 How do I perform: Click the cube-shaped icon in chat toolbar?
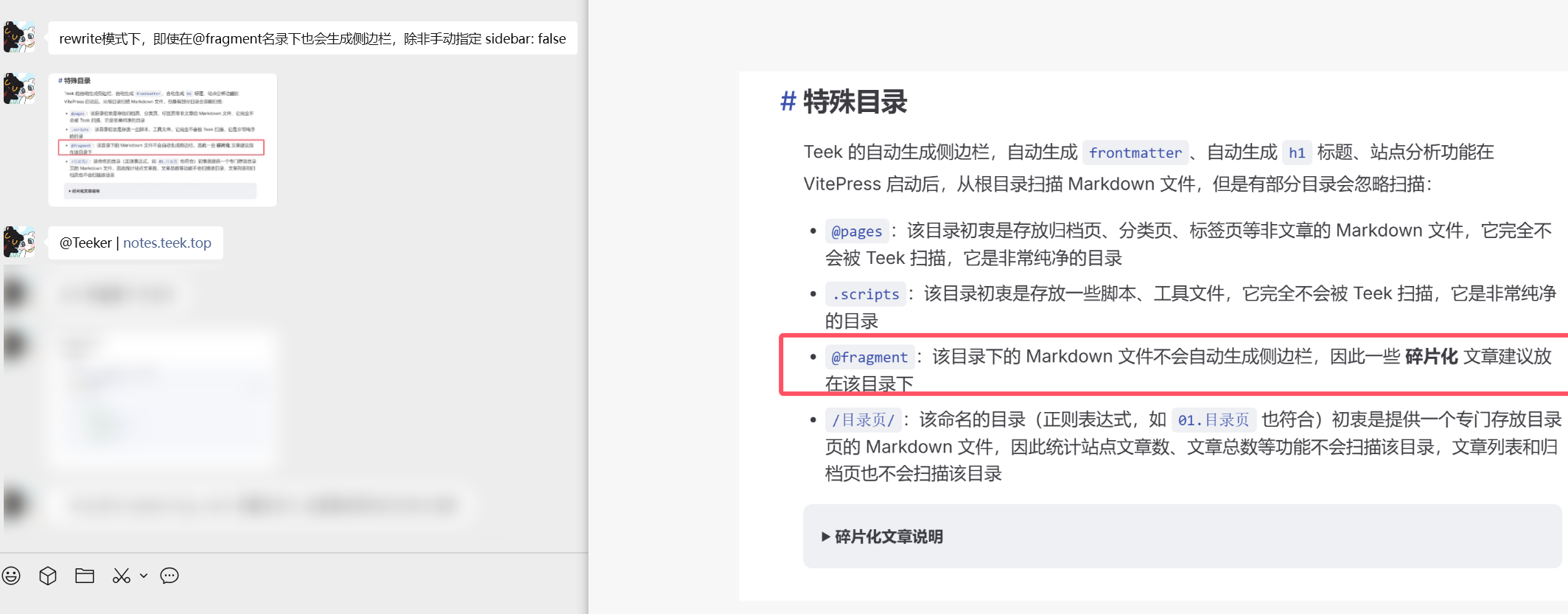coord(48,576)
